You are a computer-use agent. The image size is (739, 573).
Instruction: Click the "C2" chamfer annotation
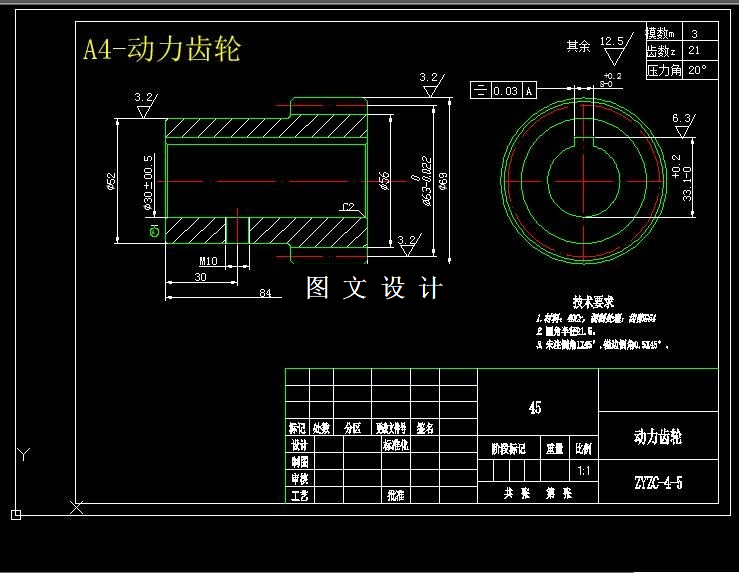348,207
